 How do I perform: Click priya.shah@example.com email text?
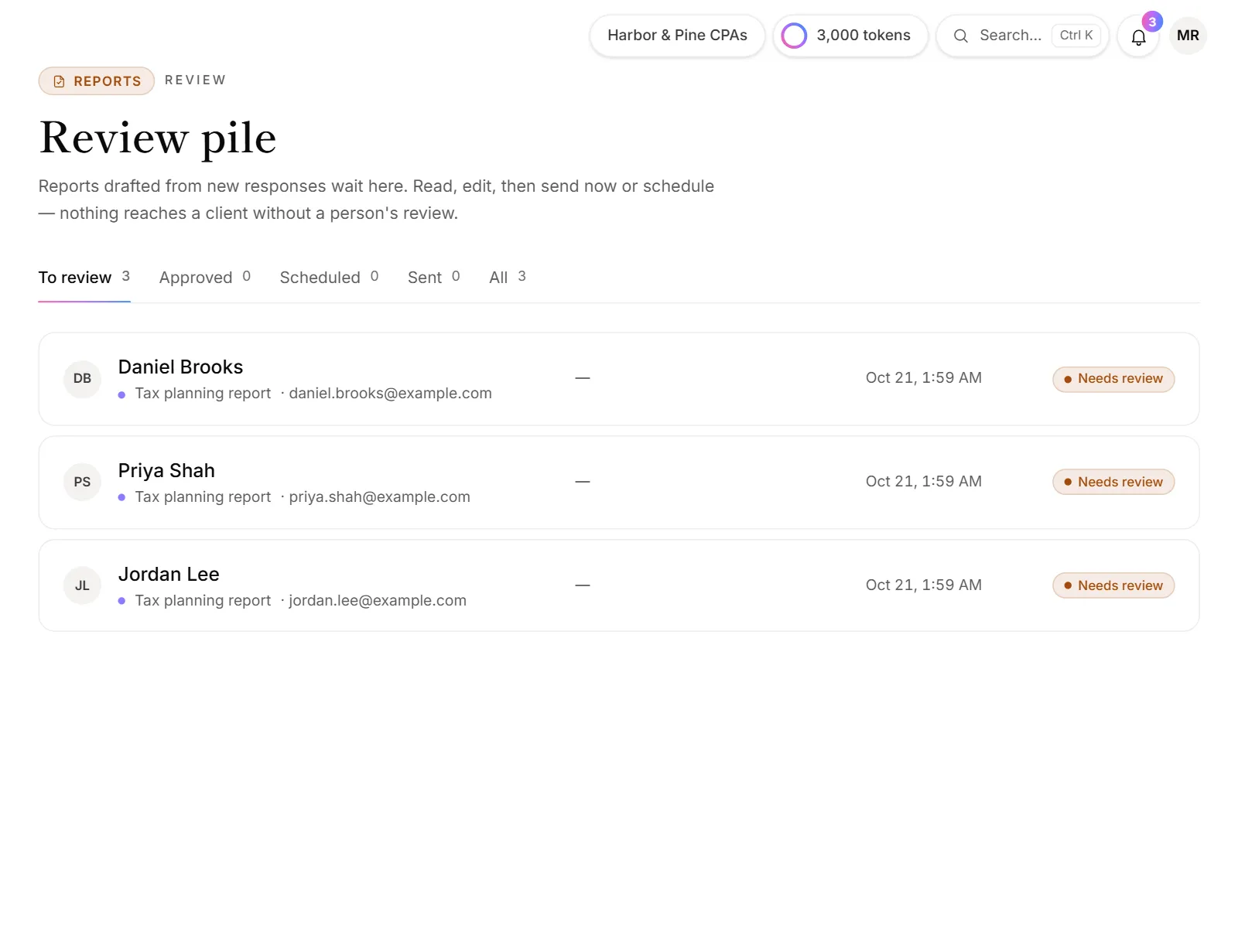[x=379, y=497]
